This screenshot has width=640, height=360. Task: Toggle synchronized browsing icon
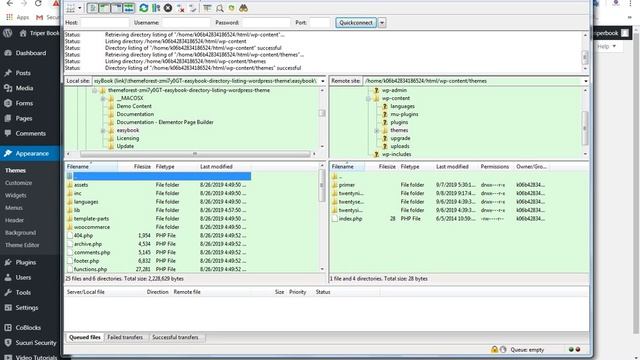[x=231, y=8]
